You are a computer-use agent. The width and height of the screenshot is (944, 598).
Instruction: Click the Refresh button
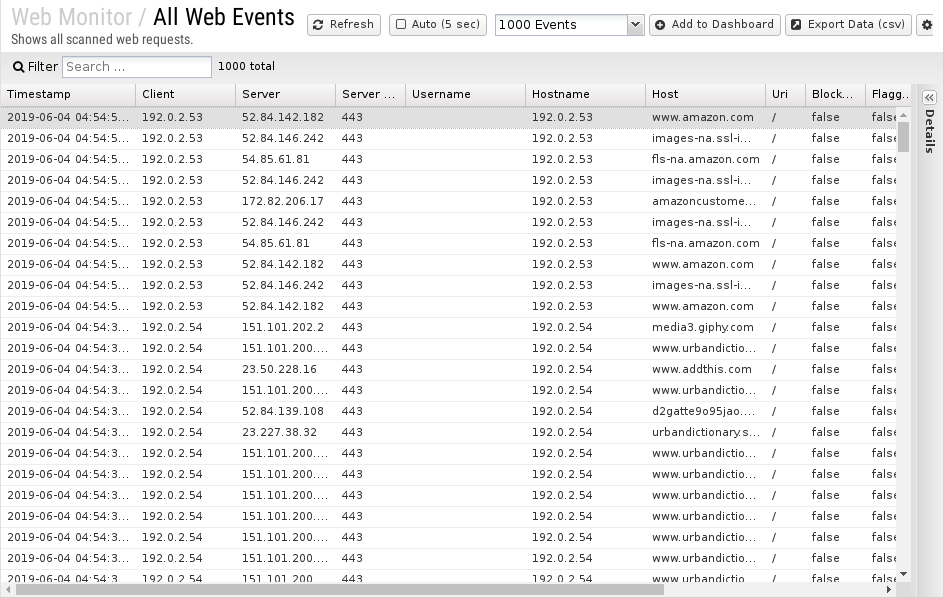pos(344,25)
